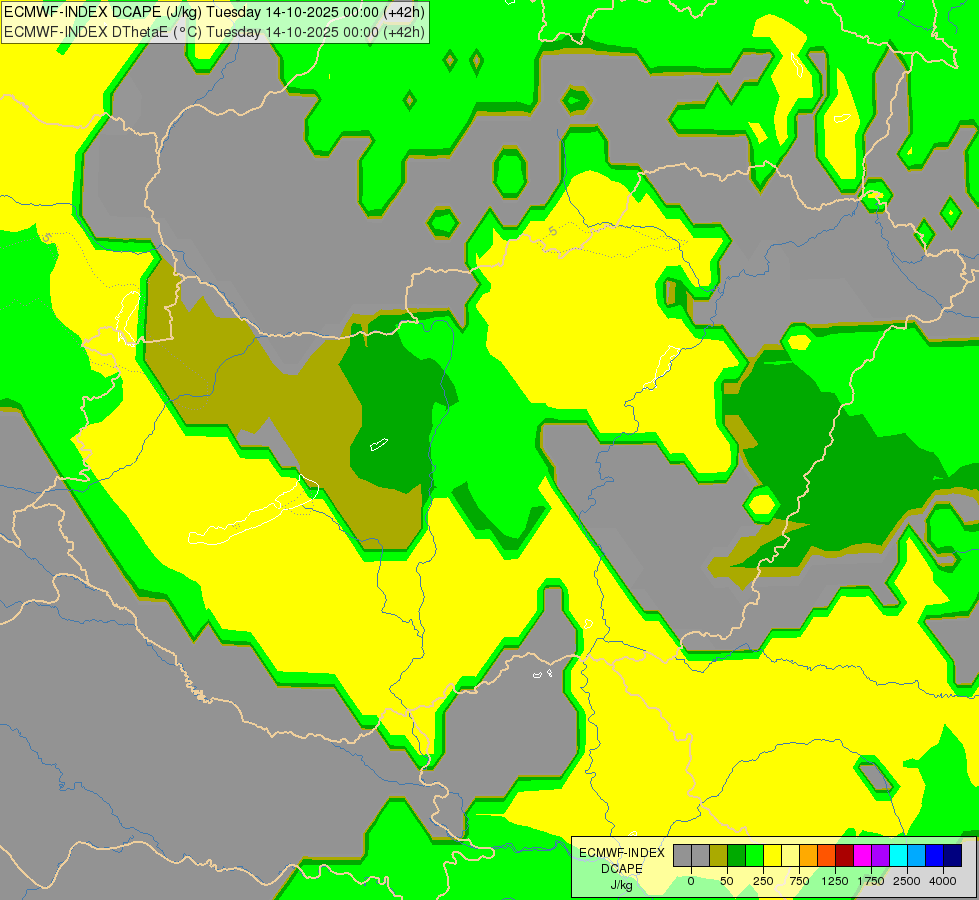This screenshot has width=979, height=900.
Task: Click the legend tick label 750
Action: [x=799, y=881]
